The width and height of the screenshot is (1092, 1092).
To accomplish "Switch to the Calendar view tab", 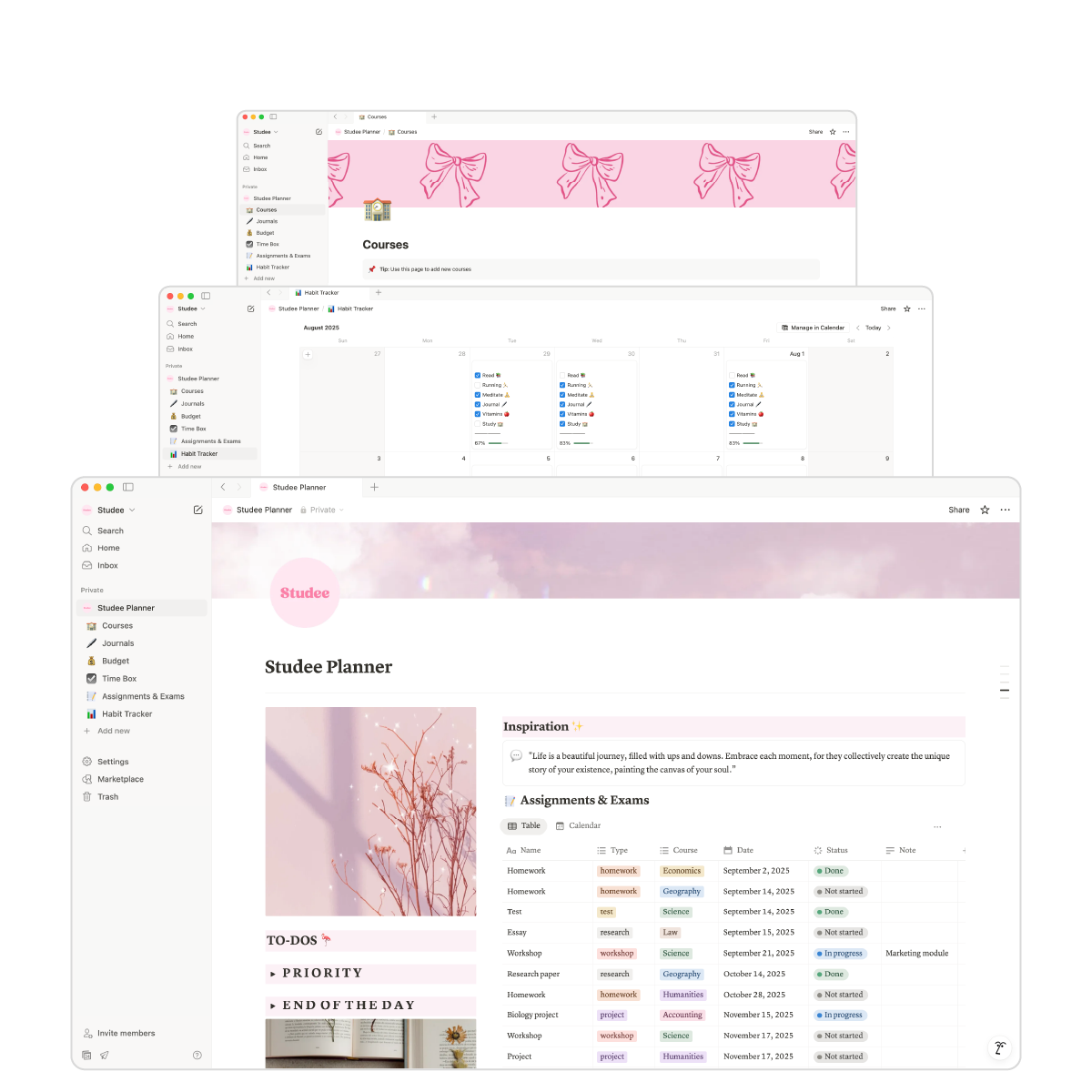I will (578, 826).
